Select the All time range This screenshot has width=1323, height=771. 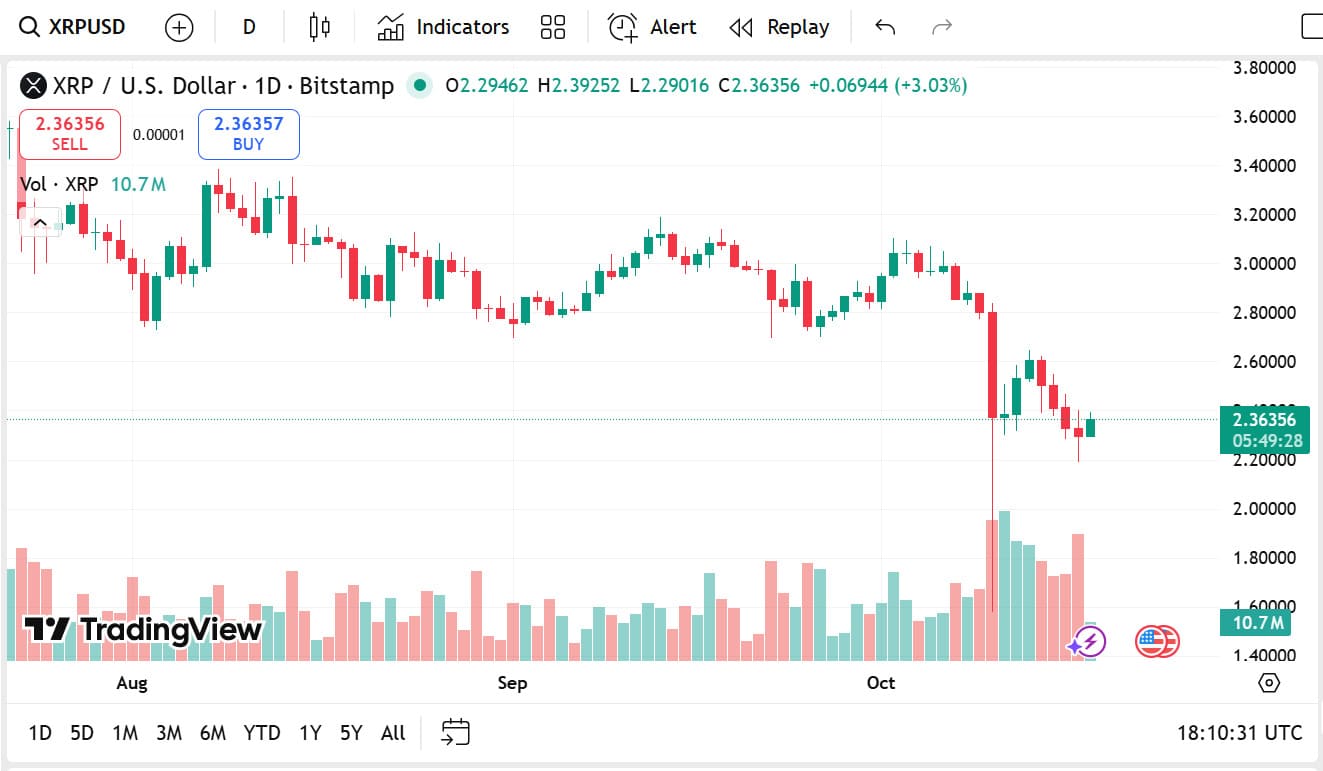click(x=393, y=733)
